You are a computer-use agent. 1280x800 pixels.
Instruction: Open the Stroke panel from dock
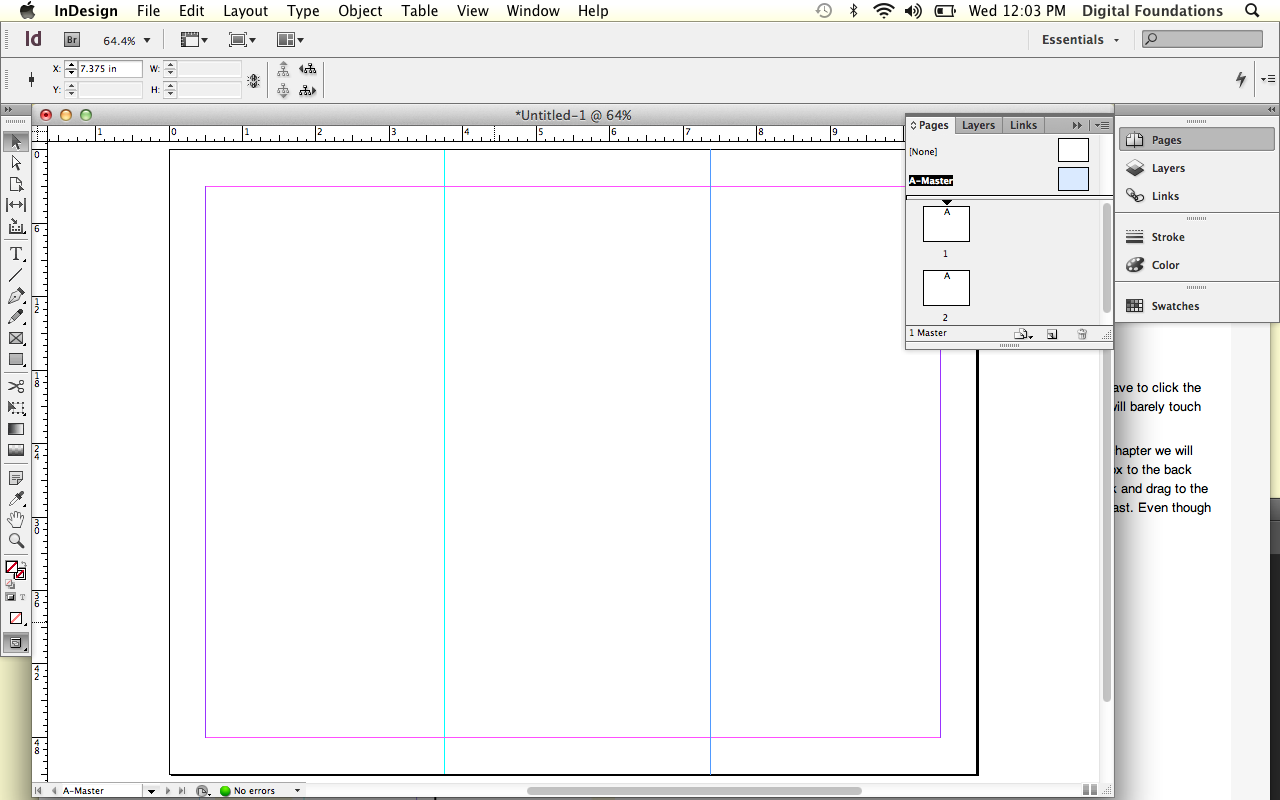tap(1167, 237)
